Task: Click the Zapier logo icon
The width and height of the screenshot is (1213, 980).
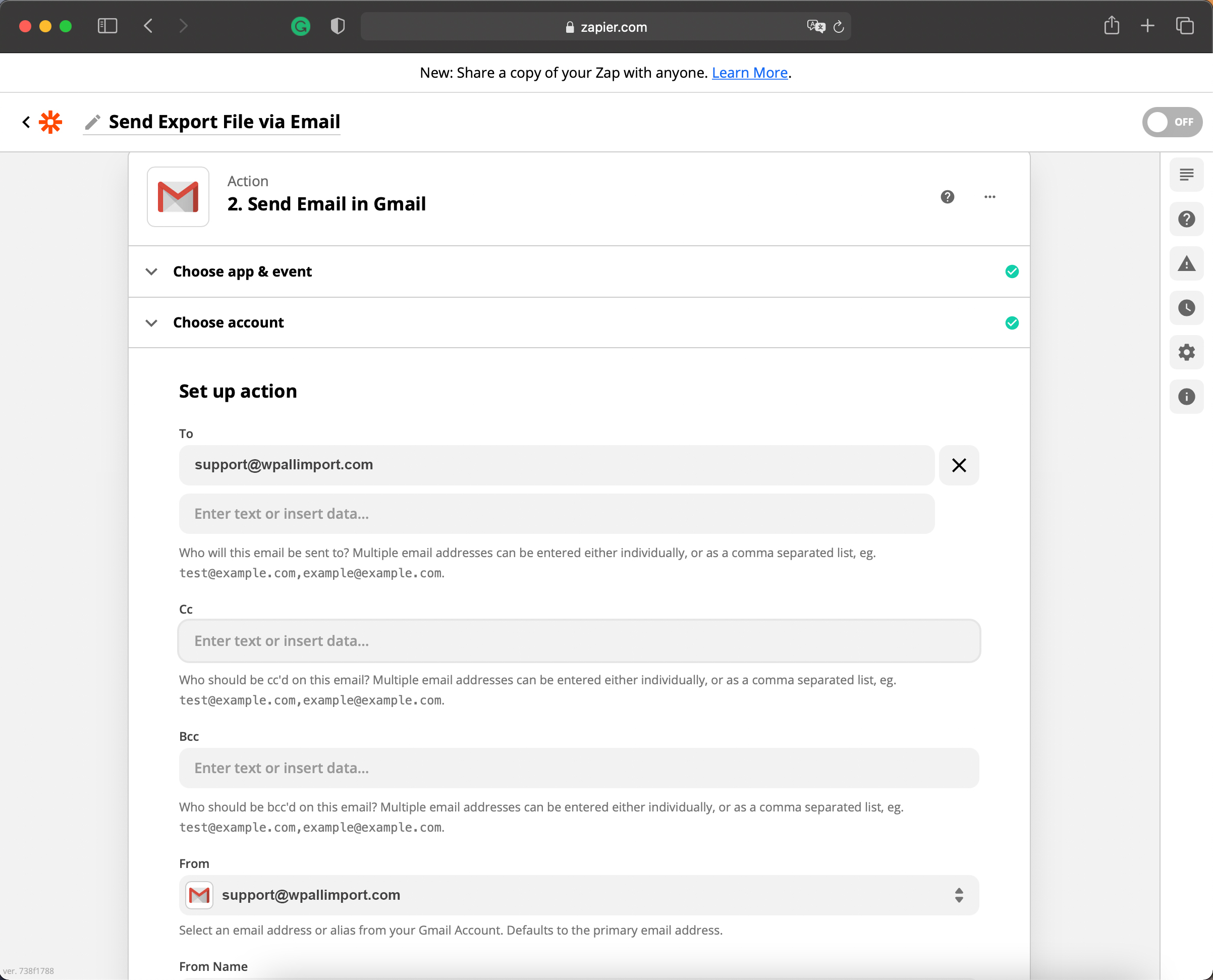Action: 50,122
